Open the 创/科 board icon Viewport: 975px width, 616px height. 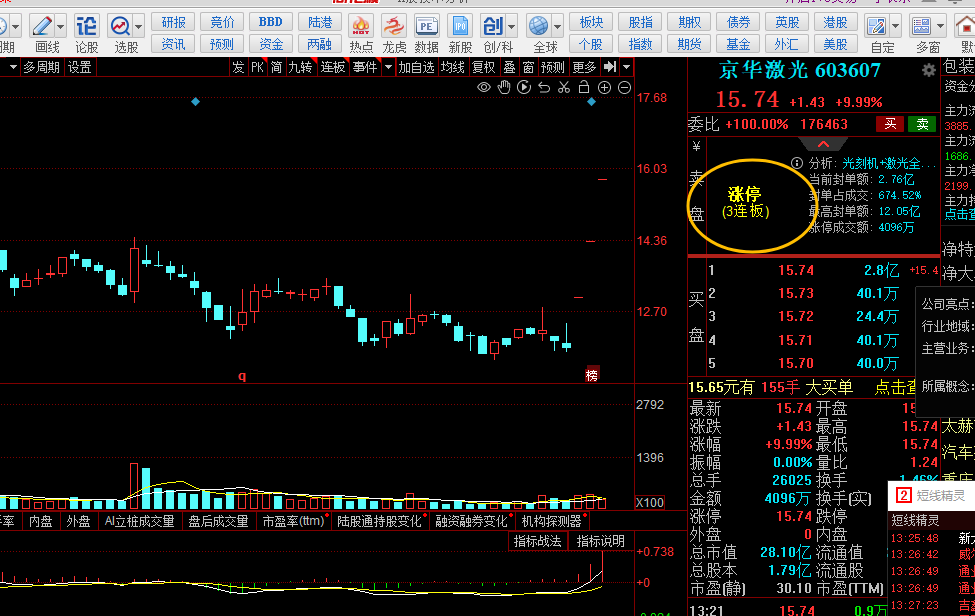pyautogui.click(x=492, y=27)
